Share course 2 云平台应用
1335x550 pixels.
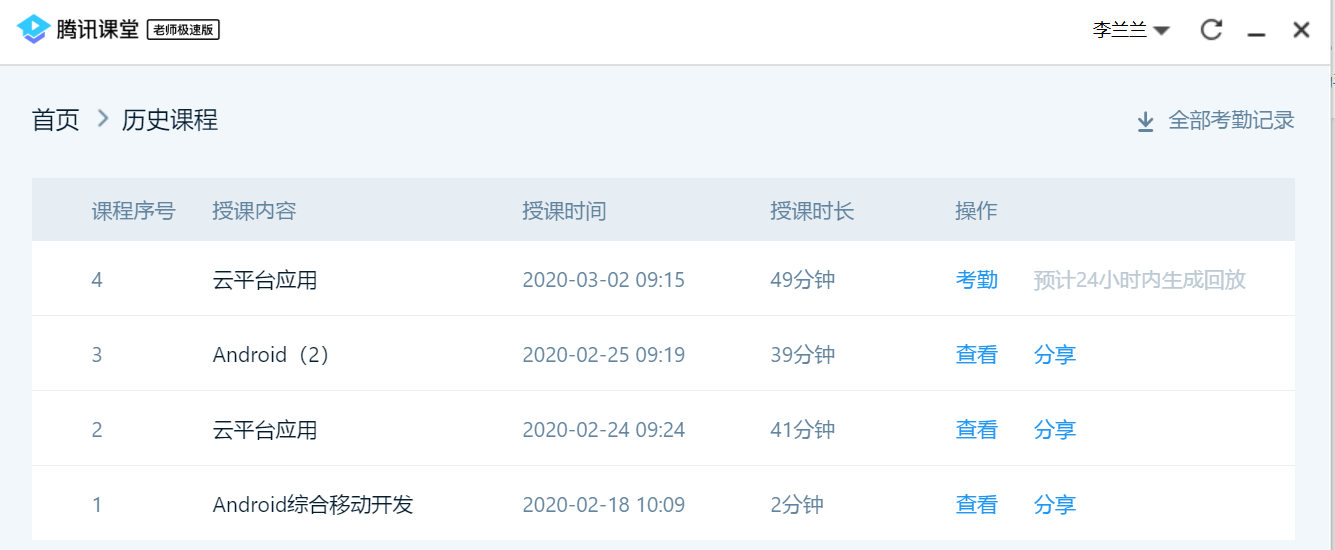click(x=1054, y=430)
